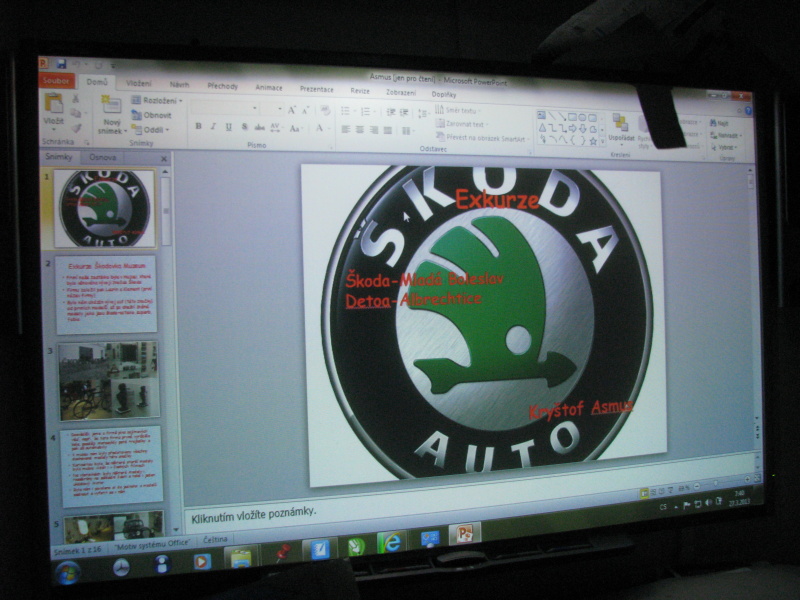The image size is (800, 600).
Task: Switch to the Přechody ribbon tab
Action: click(222, 86)
